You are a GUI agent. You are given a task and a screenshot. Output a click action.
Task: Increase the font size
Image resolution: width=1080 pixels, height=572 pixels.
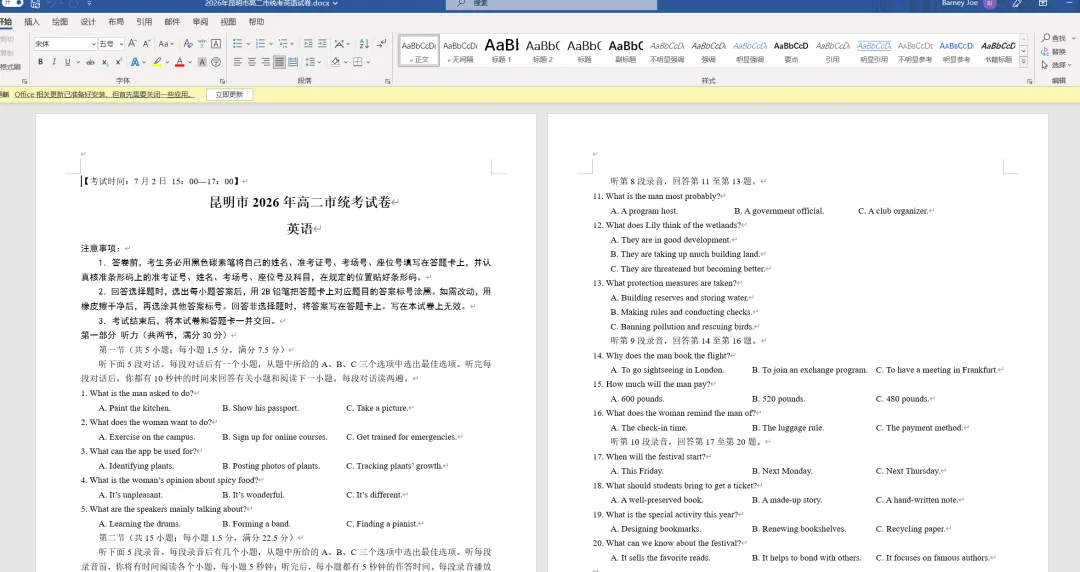132,43
